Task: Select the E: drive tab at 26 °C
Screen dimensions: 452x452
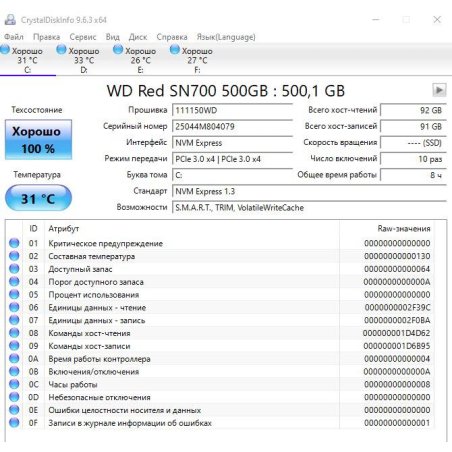Action: coord(141,60)
